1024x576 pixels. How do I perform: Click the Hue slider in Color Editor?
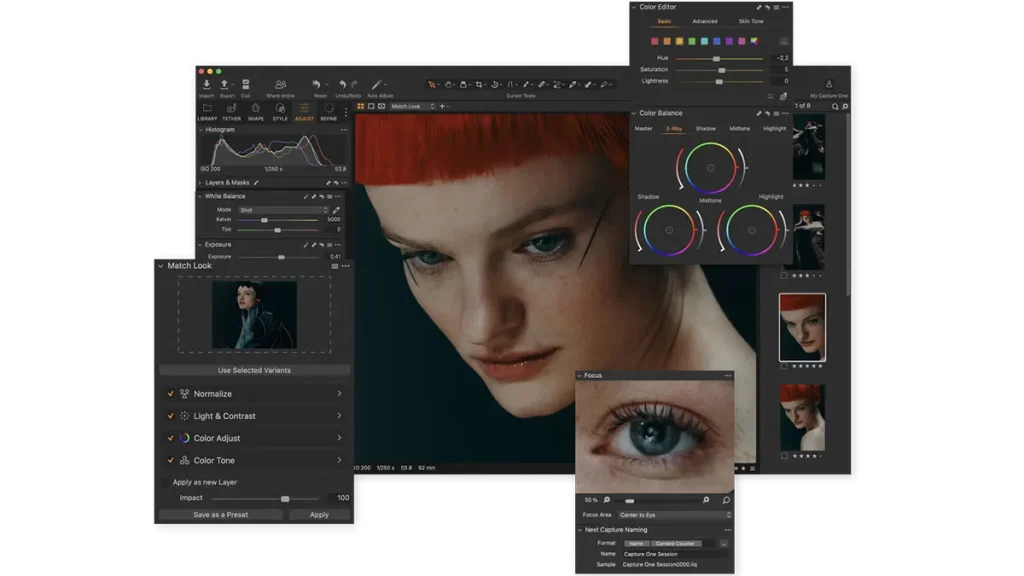click(x=719, y=59)
